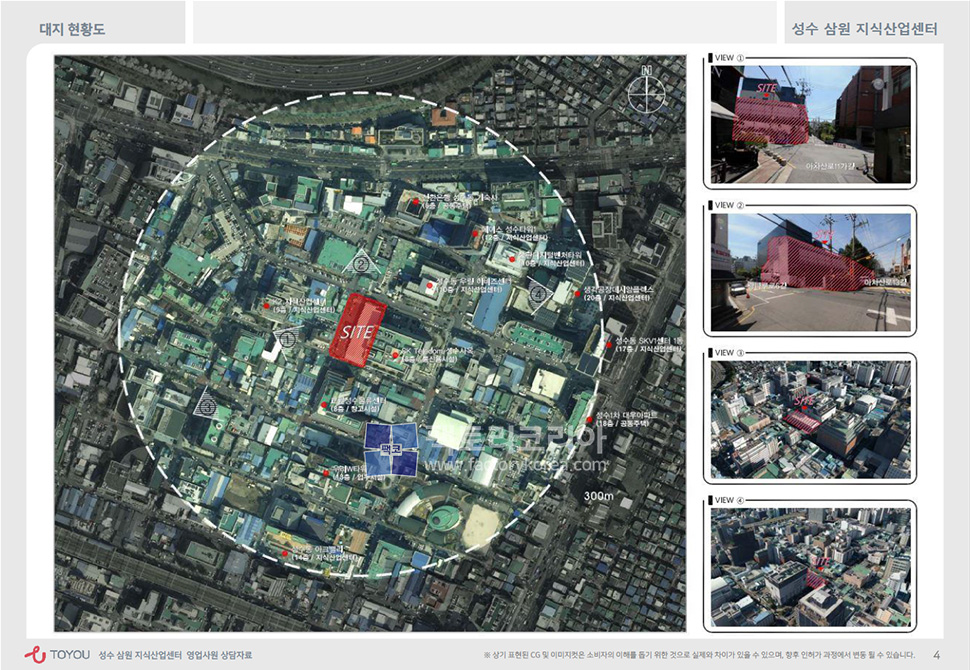Image resolution: width=970 pixels, height=670 pixels.
Task: Click the red dot beside the 13층 W타워 label
Action: [327, 473]
